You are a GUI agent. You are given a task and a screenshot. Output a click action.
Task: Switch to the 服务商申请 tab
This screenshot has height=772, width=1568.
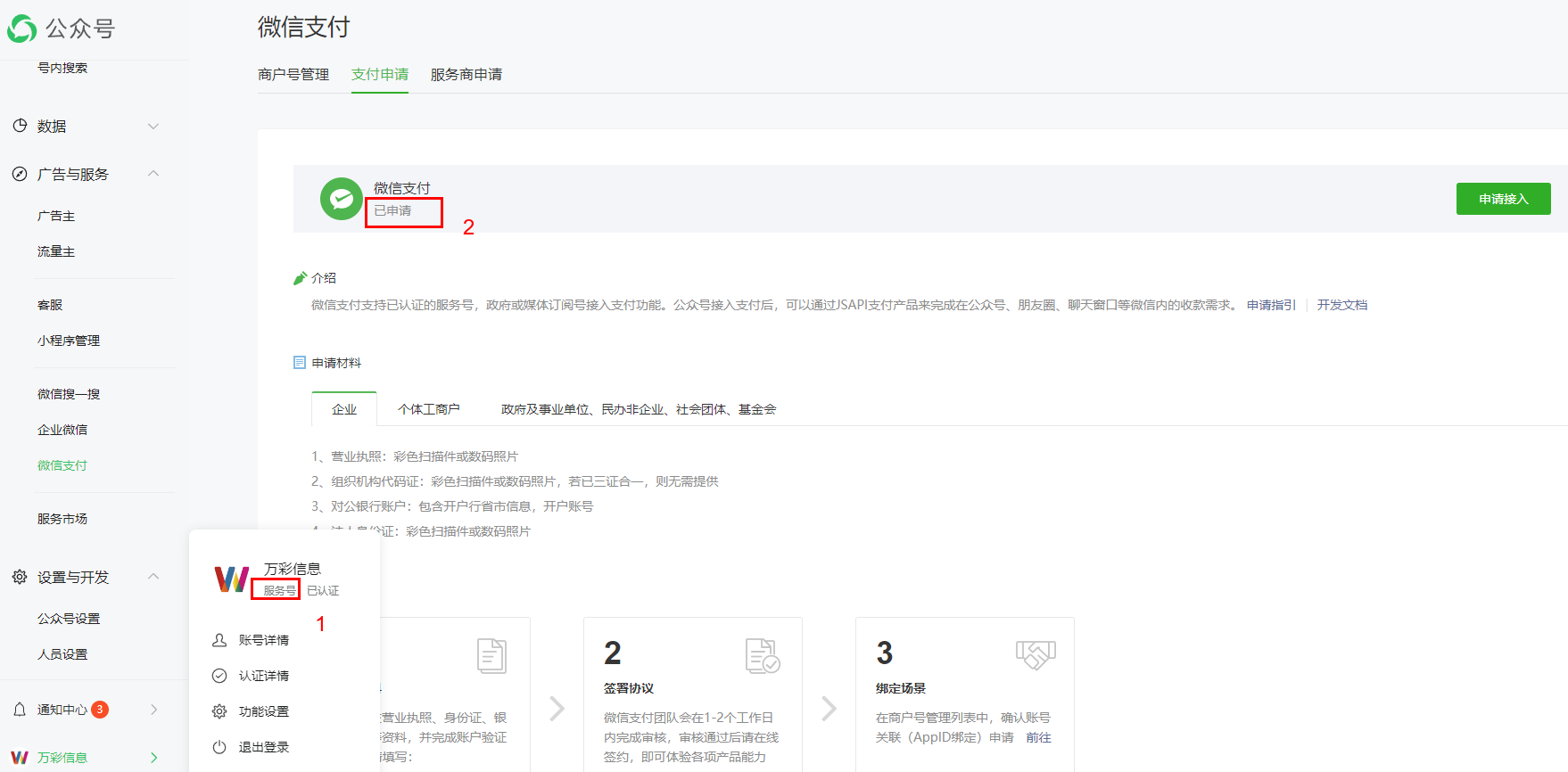[466, 75]
